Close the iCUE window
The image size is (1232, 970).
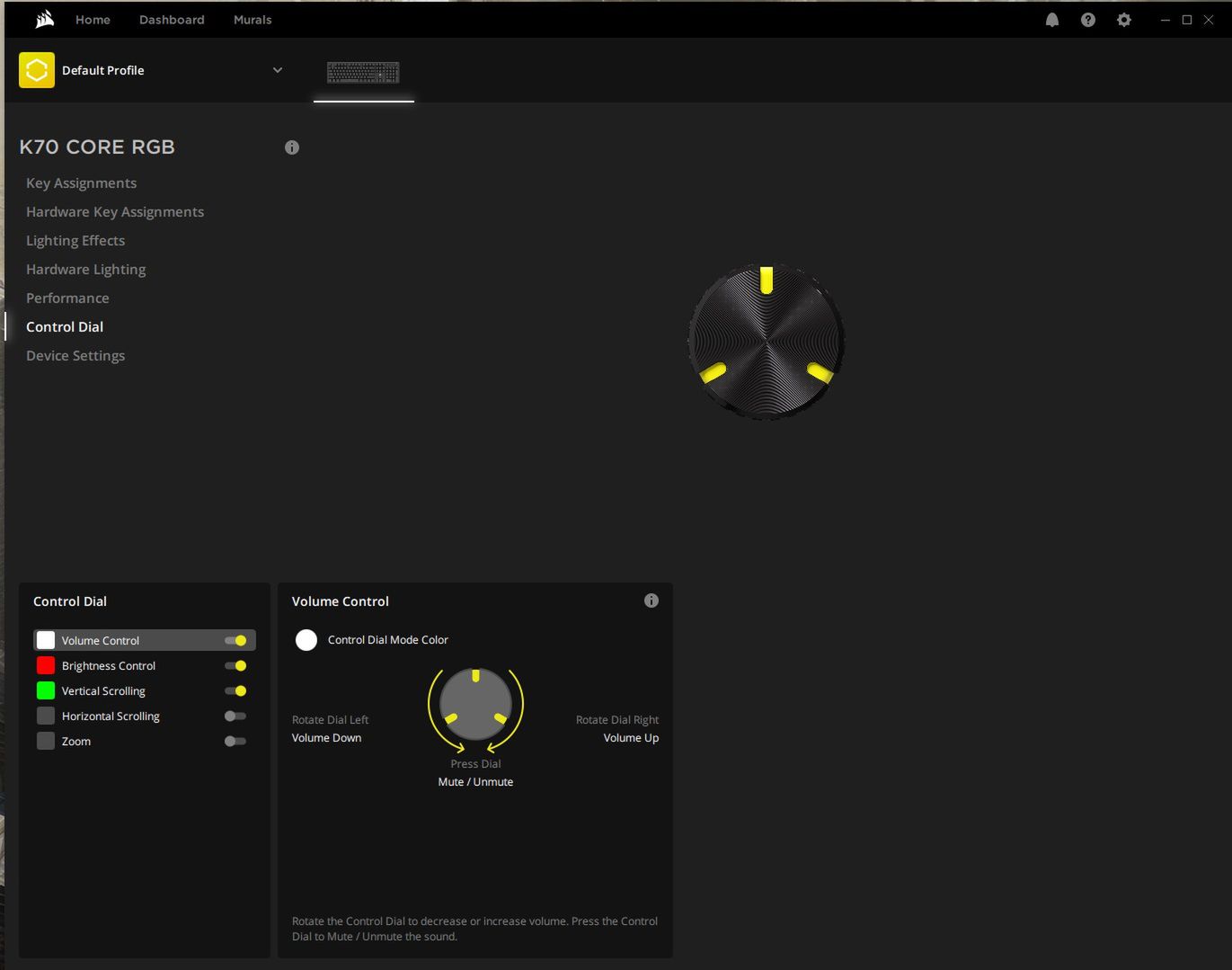tap(1209, 20)
